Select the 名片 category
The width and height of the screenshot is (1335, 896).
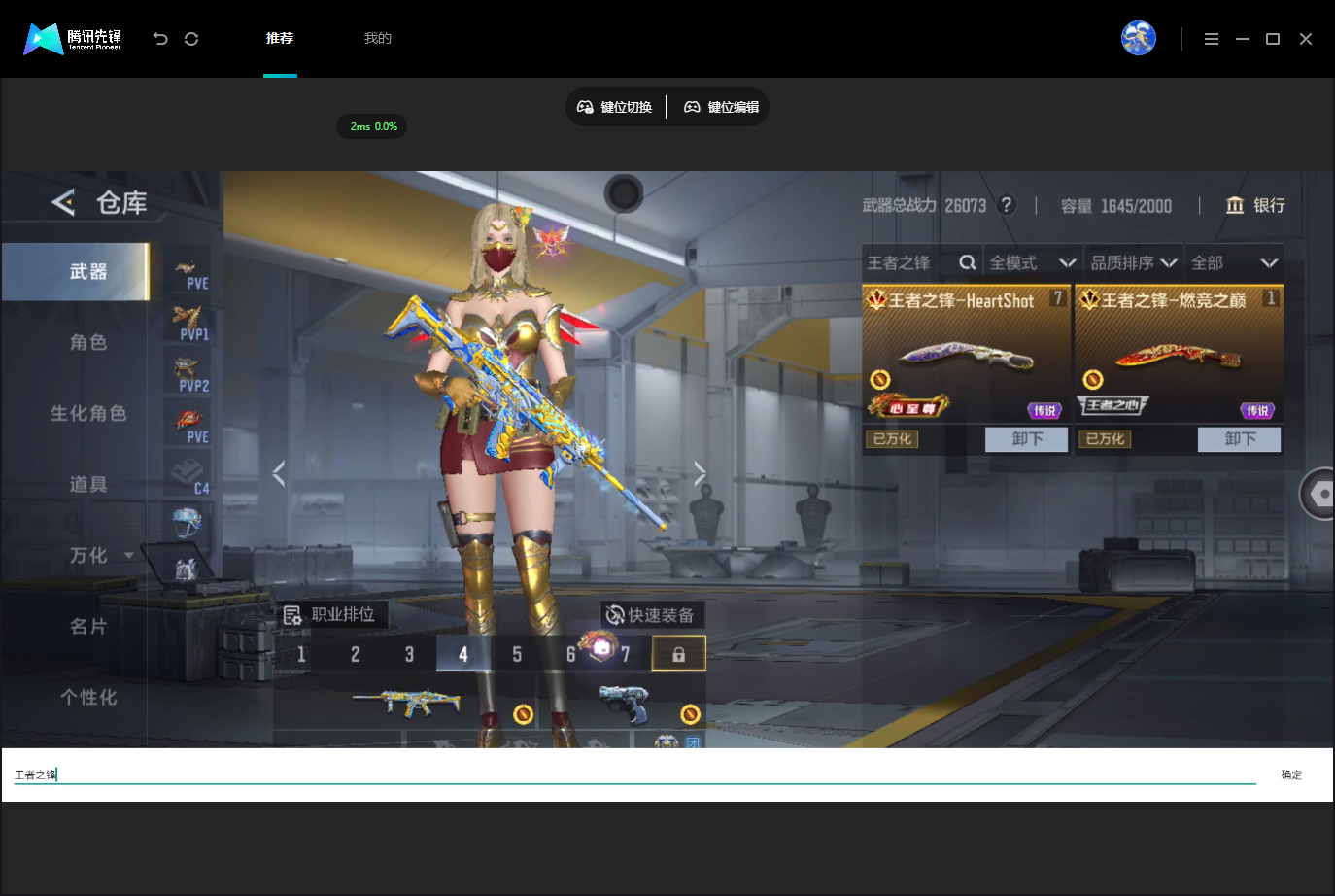point(88,626)
